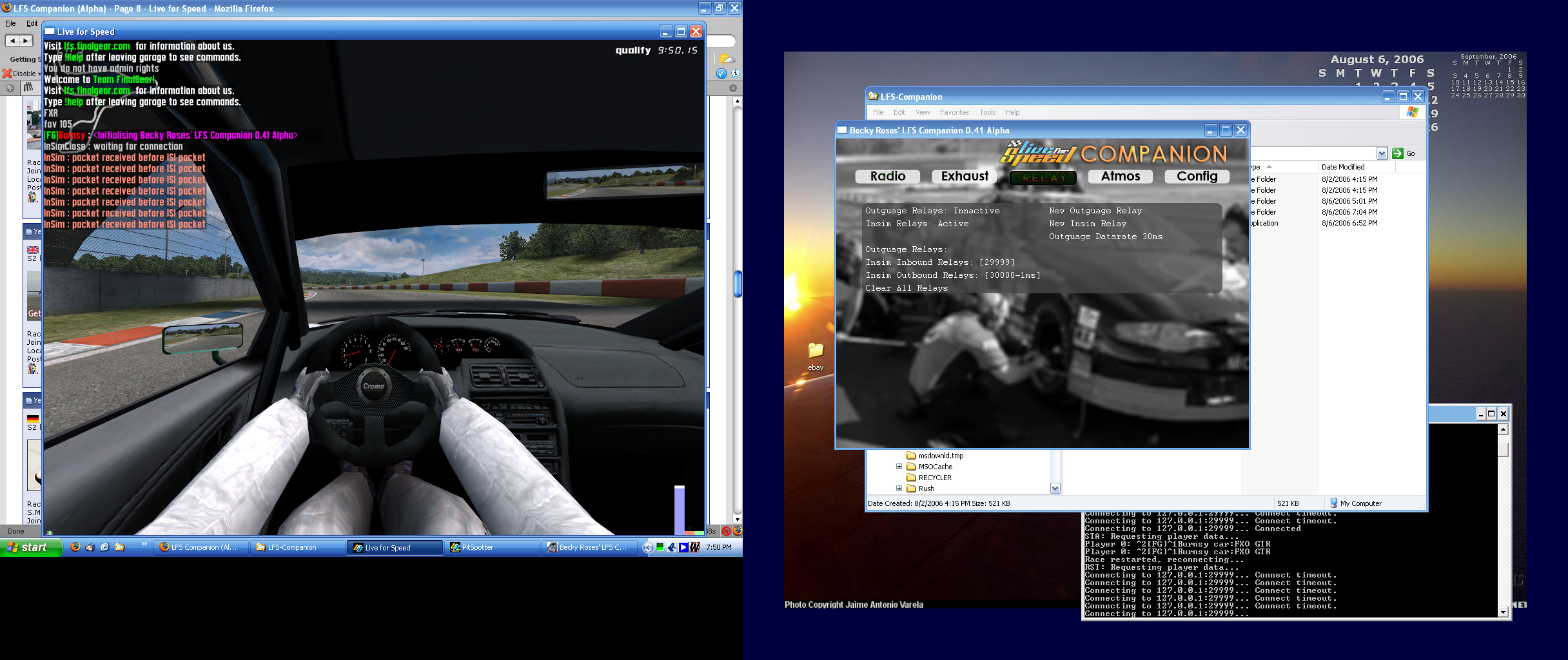1568x660 pixels.
Task: Switch to Becky Roses' LFS taskbar button
Action: (x=589, y=547)
